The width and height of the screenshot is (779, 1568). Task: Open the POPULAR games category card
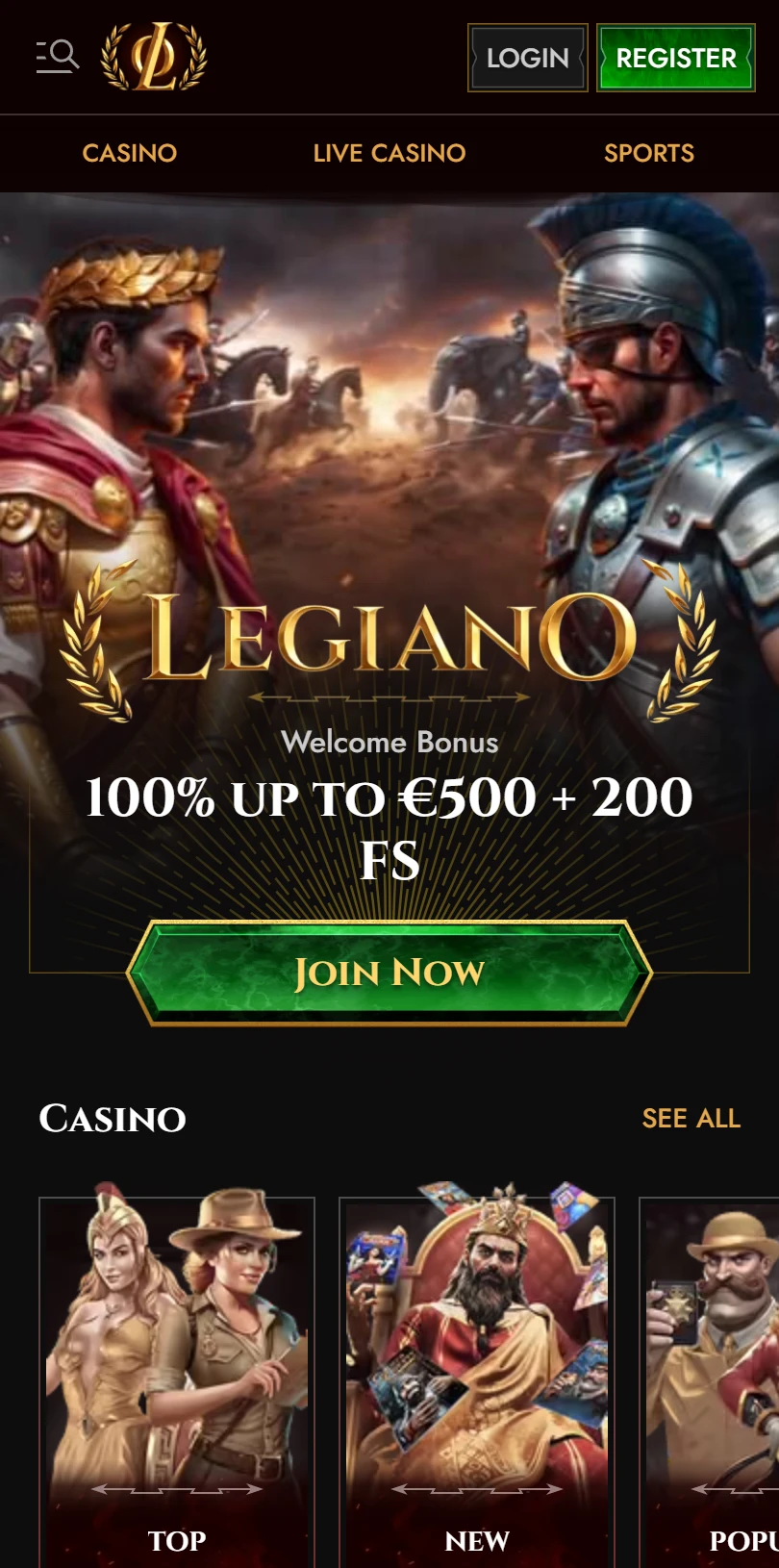709,1382
